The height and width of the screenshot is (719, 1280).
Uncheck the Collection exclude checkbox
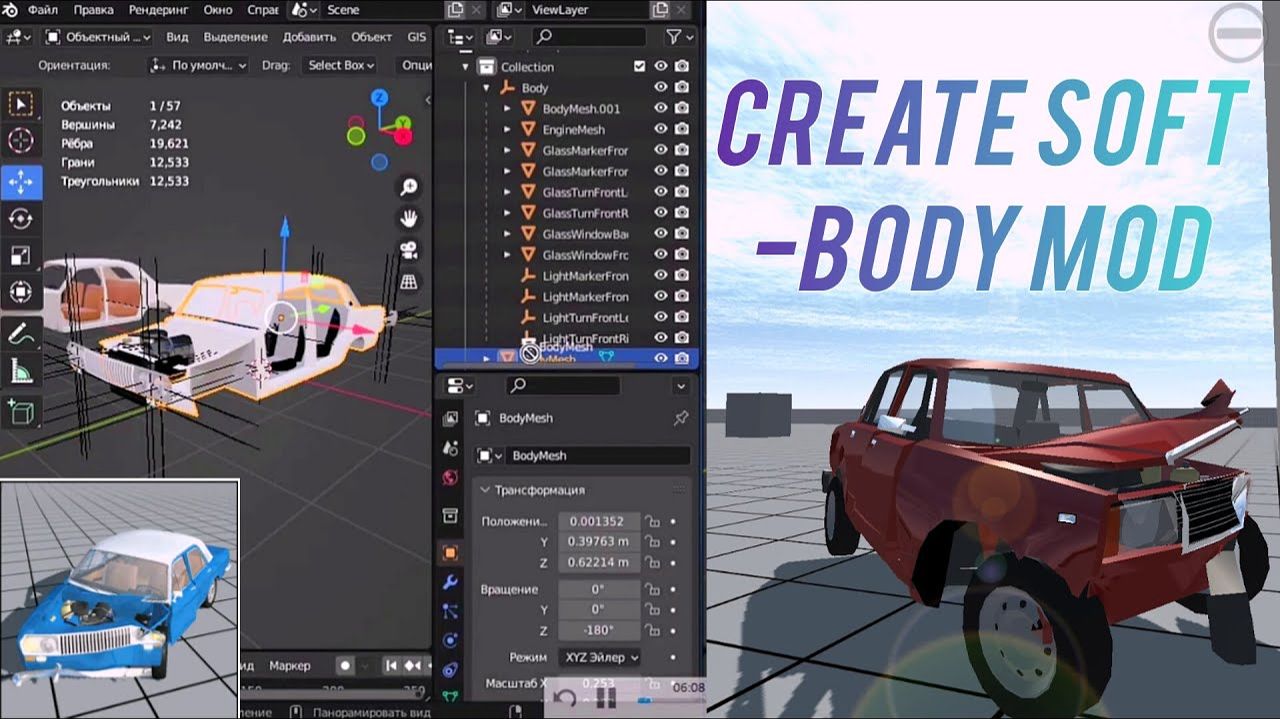(x=640, y=66)
